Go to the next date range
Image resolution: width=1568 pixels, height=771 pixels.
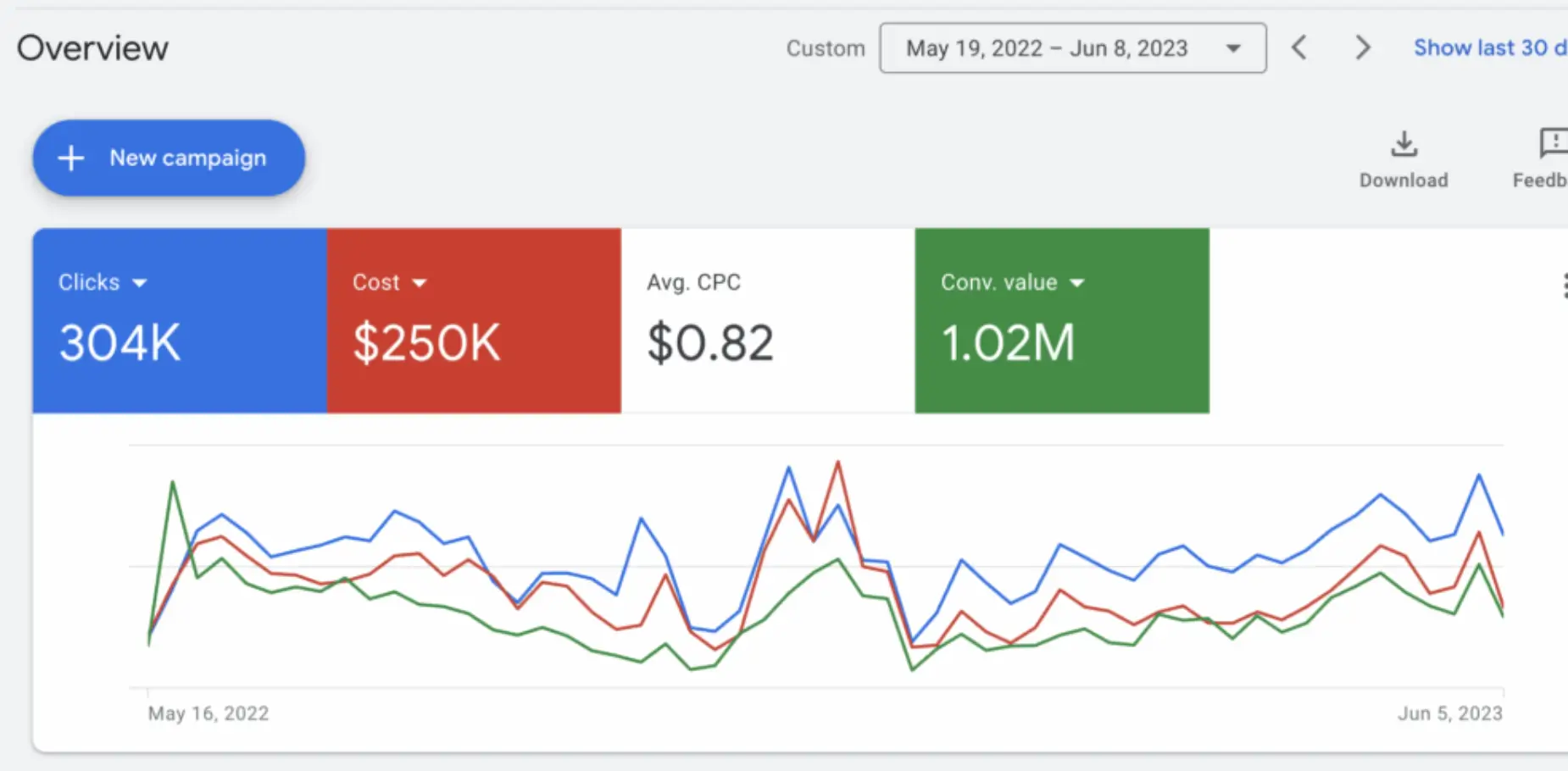click(x=1362, y=47)
